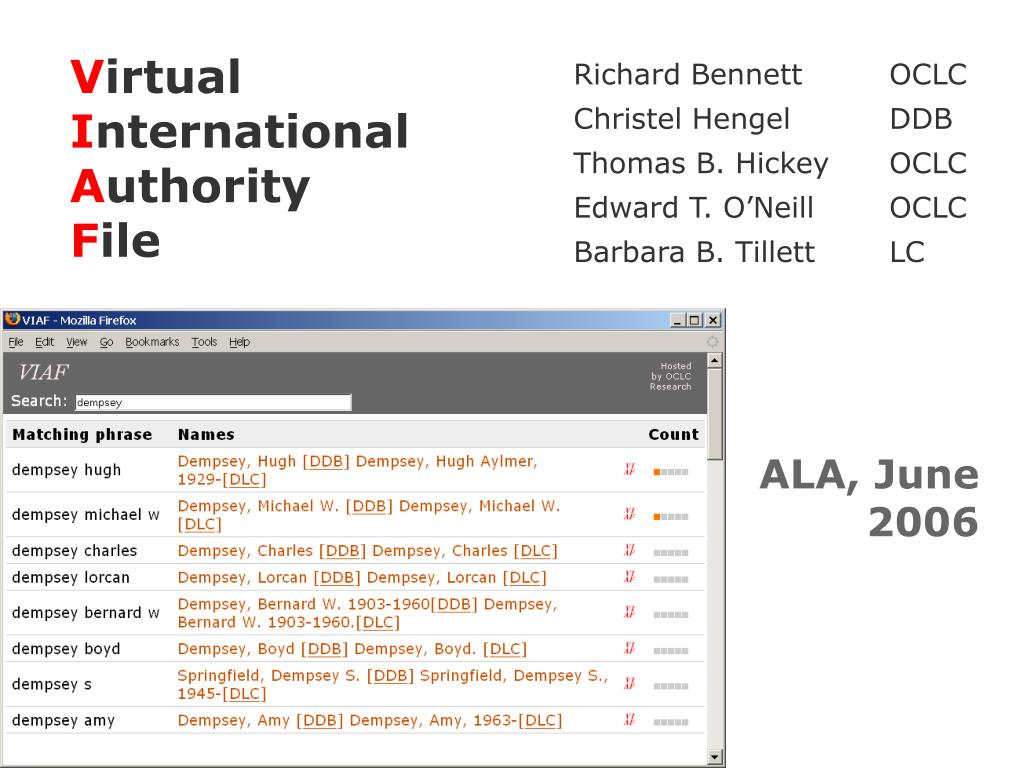Screen dimensions: 1024x768
Task: Click the Matching phrase column header
Action: pos(82,435)
